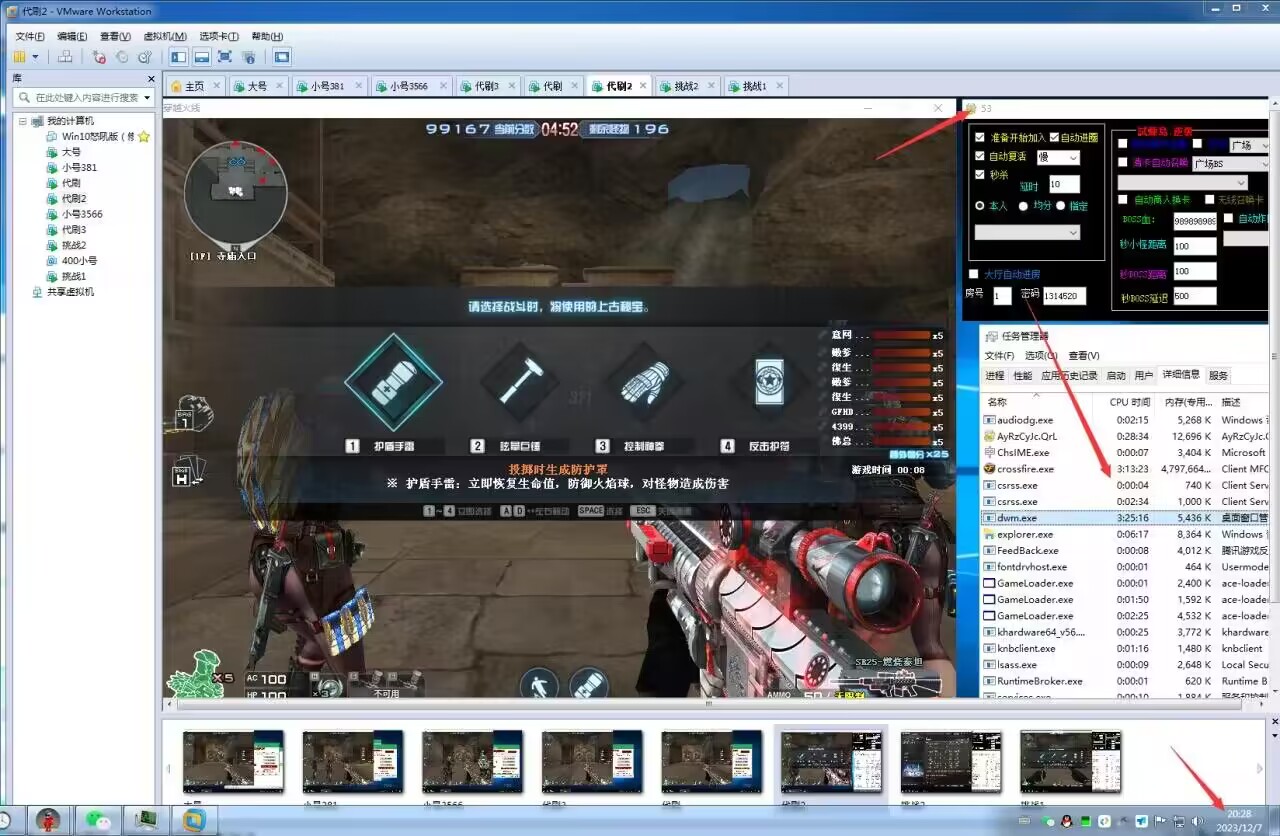
Task: Select 400小号 in library tree
Action: pos(79,260)
